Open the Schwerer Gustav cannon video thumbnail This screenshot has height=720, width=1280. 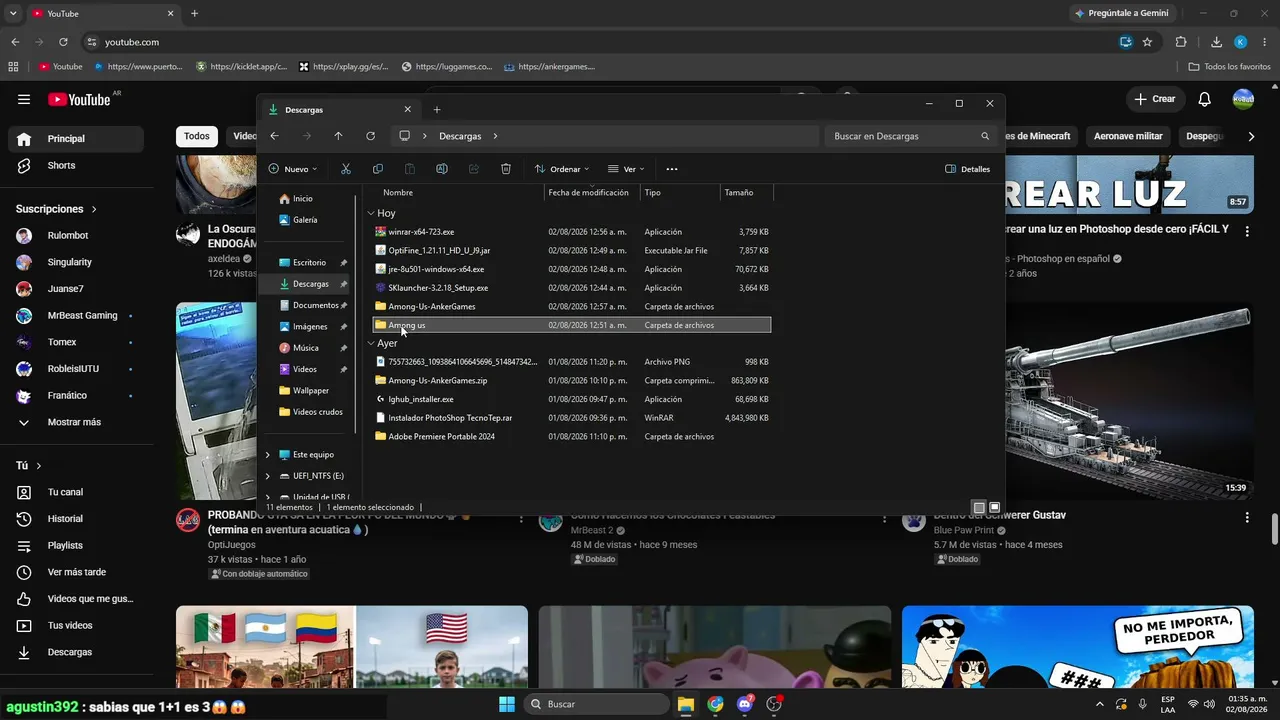pos(1077,401)
